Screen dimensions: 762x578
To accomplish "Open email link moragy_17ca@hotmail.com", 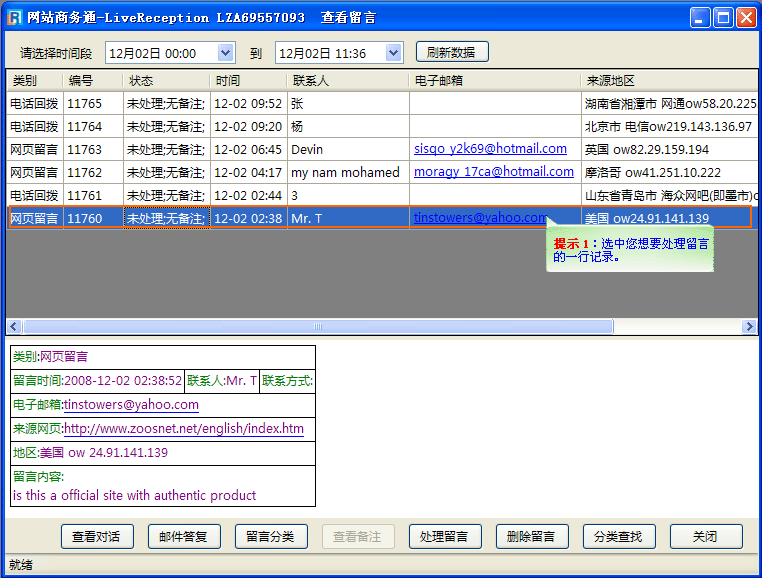I will point(493,172).
